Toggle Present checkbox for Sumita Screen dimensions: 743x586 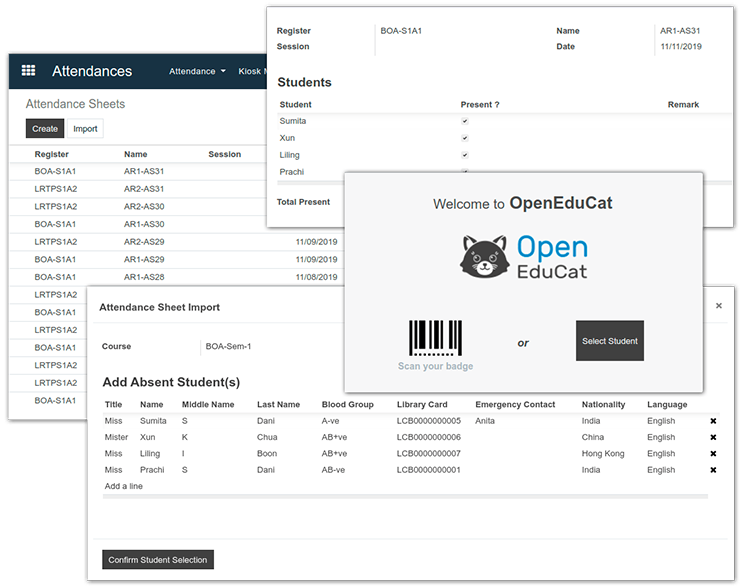click(465, 121)
